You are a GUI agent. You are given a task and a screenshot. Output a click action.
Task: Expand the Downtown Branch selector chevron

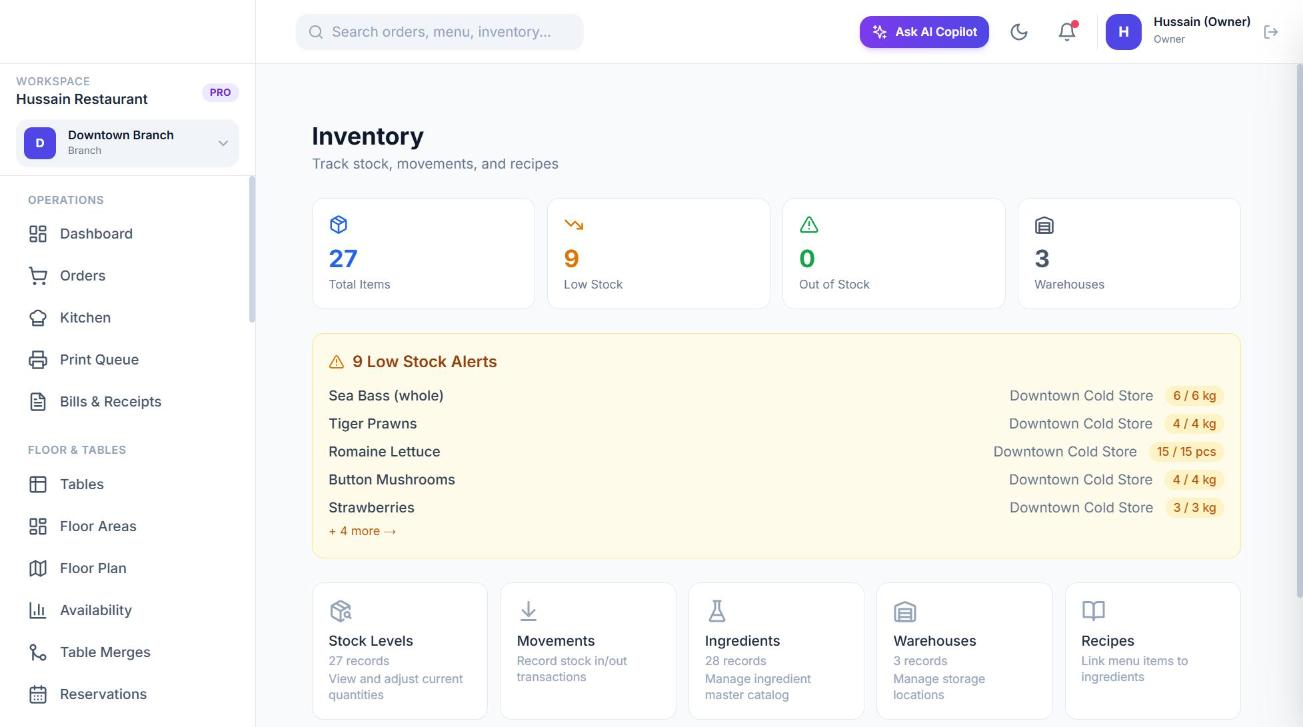(x=223, y=144)
